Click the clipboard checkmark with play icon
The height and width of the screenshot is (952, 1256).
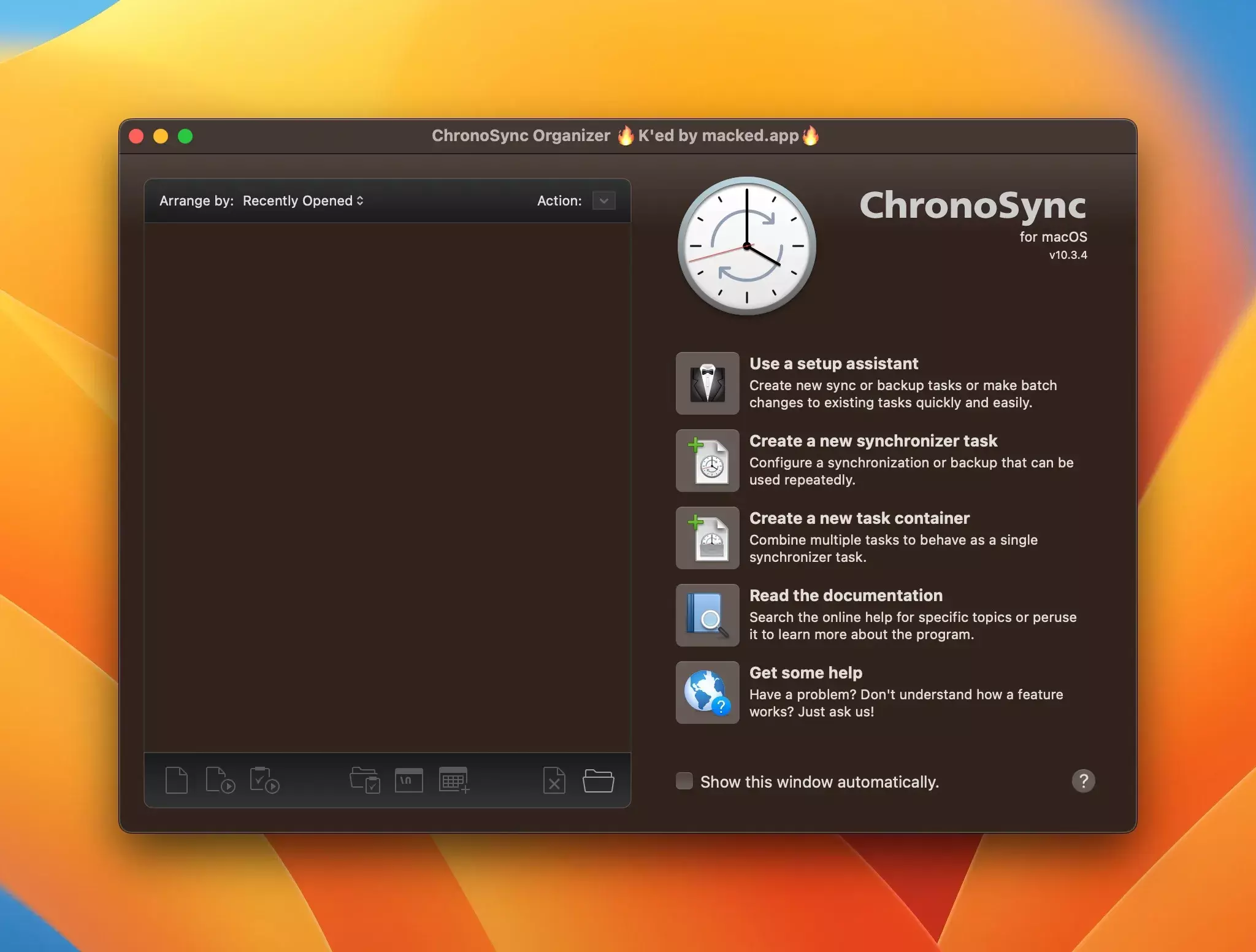point(264,780)
